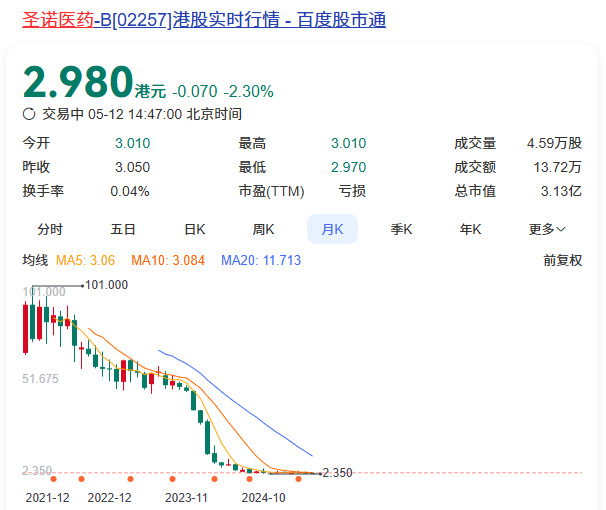Select the 季K chart tab
This screenshot has width=606, height=510.
(401, 229)
